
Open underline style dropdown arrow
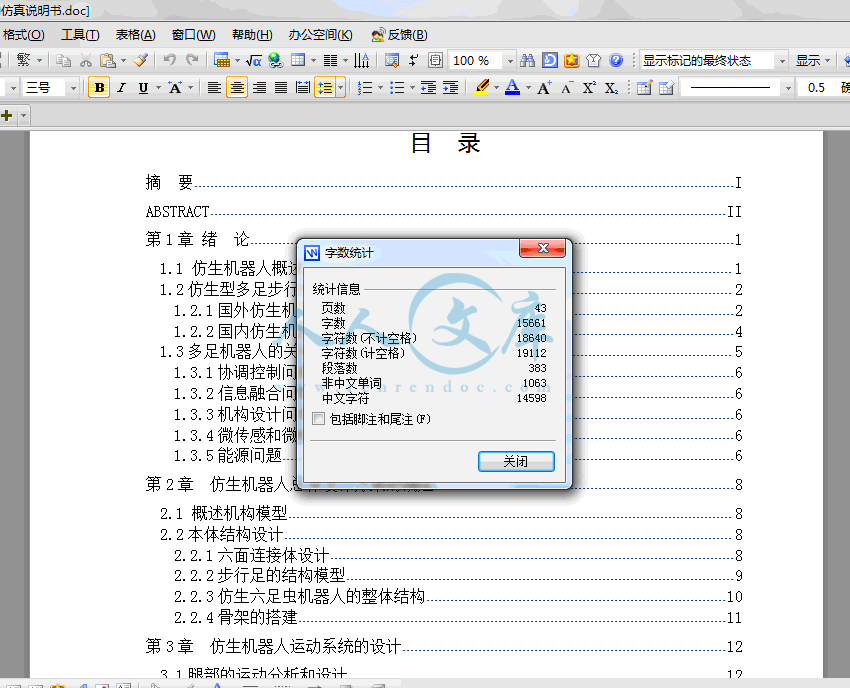(158, 87)
